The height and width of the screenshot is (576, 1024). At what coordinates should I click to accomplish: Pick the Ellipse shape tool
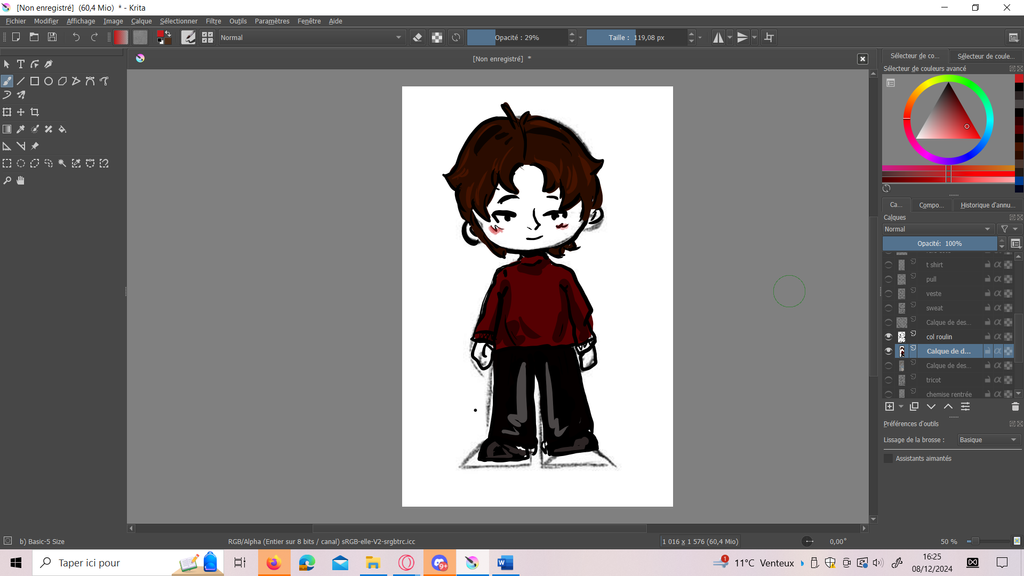coord(48,81)
